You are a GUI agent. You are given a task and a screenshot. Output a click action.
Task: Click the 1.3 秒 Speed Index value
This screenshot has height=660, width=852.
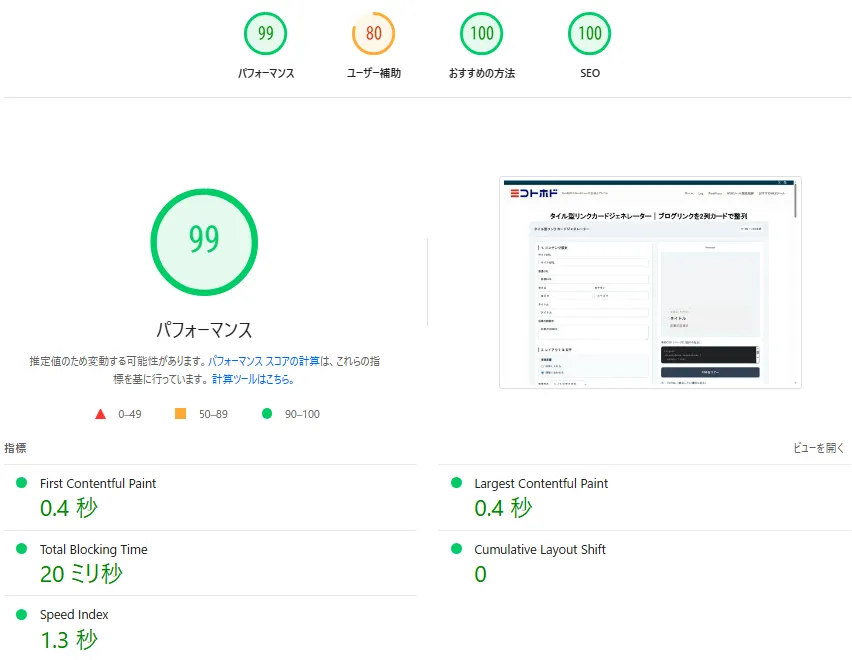pyautogui.click(x=69, y=640)
